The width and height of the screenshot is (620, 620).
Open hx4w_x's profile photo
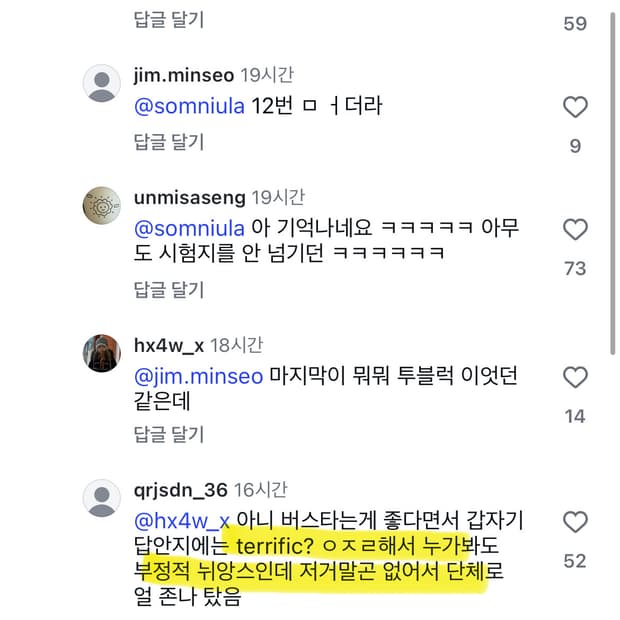pos(101,353)
